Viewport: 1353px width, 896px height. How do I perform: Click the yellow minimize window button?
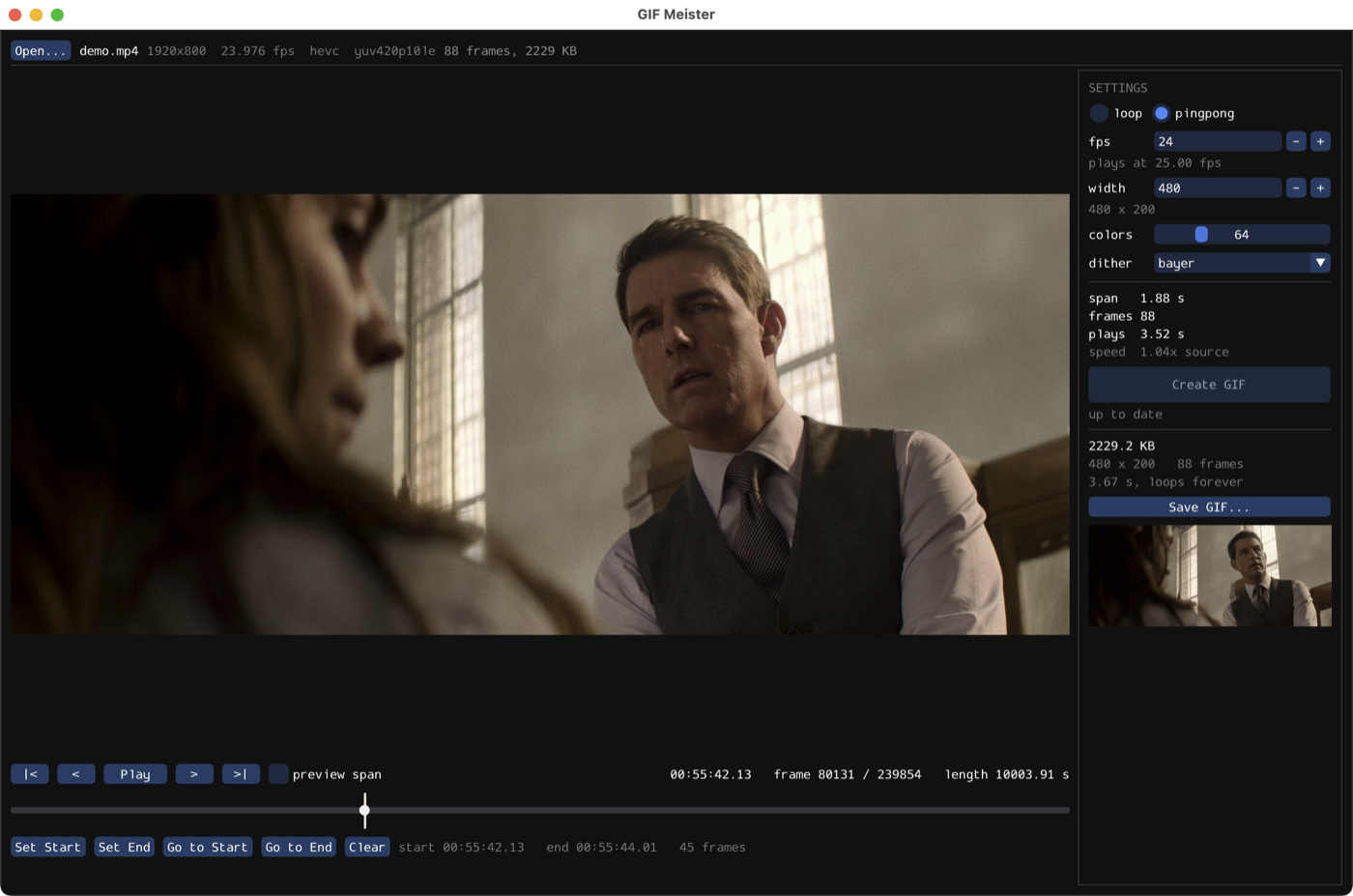click(36, 14)
